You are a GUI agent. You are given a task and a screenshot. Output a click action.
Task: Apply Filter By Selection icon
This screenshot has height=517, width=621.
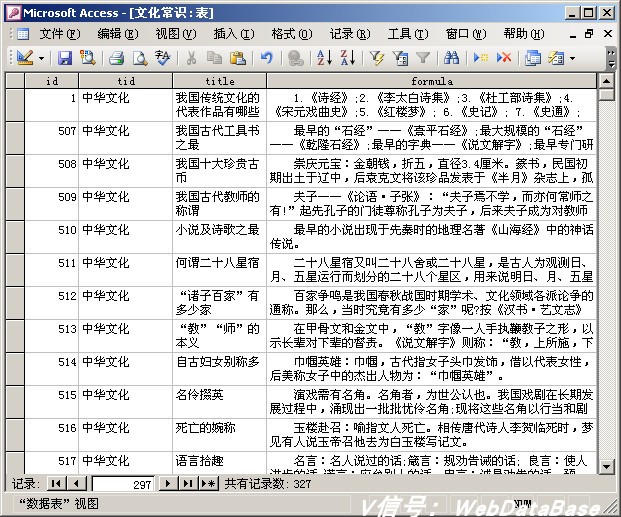click(377, 58)
